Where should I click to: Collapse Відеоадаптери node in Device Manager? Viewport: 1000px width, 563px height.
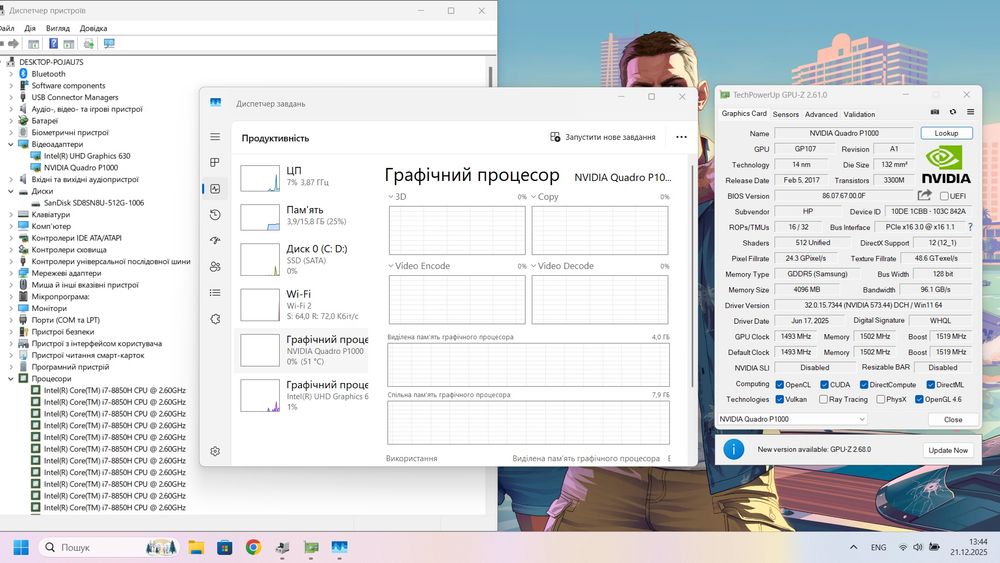11,144
